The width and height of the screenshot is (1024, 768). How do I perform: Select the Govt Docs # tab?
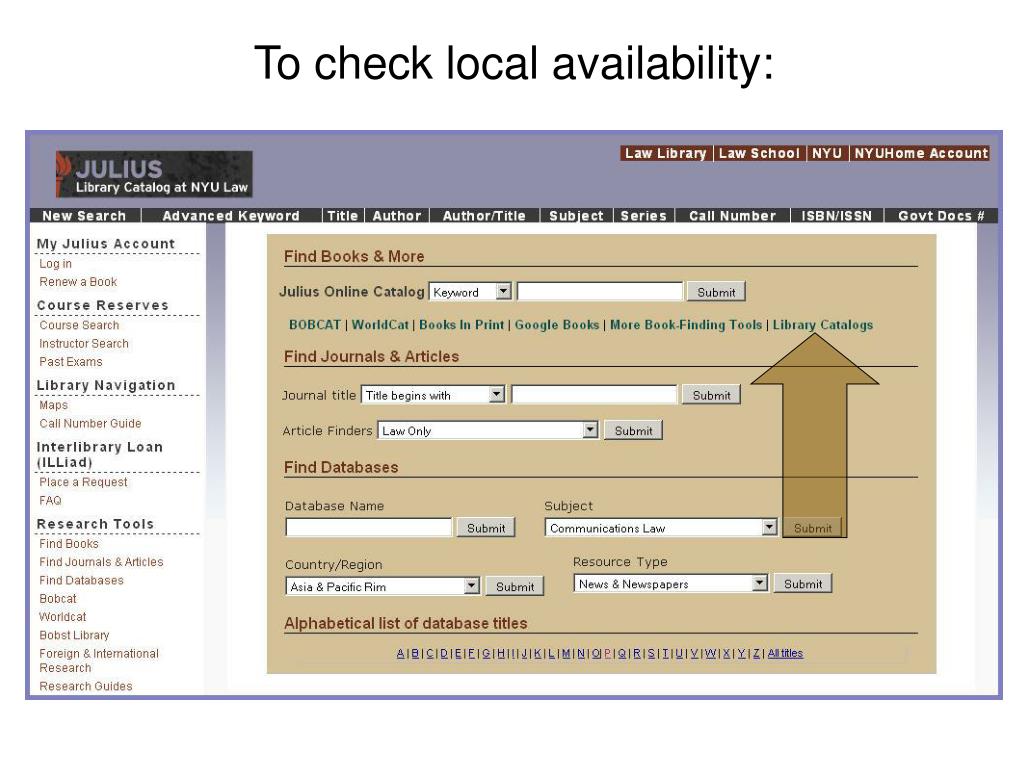pos(941,216)
